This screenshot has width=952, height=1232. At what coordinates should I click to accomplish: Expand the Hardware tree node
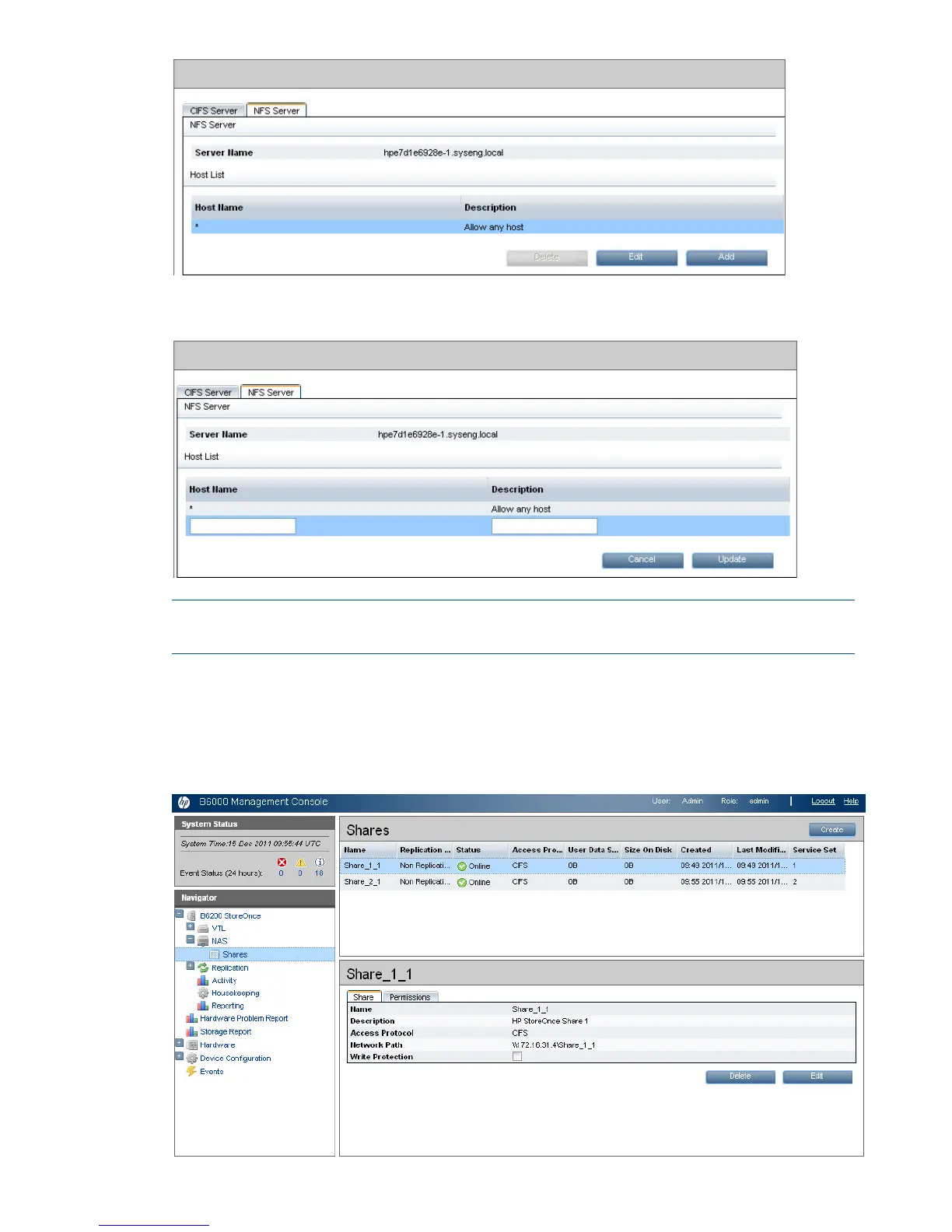pyautogui.click(x=180, y=1043)
